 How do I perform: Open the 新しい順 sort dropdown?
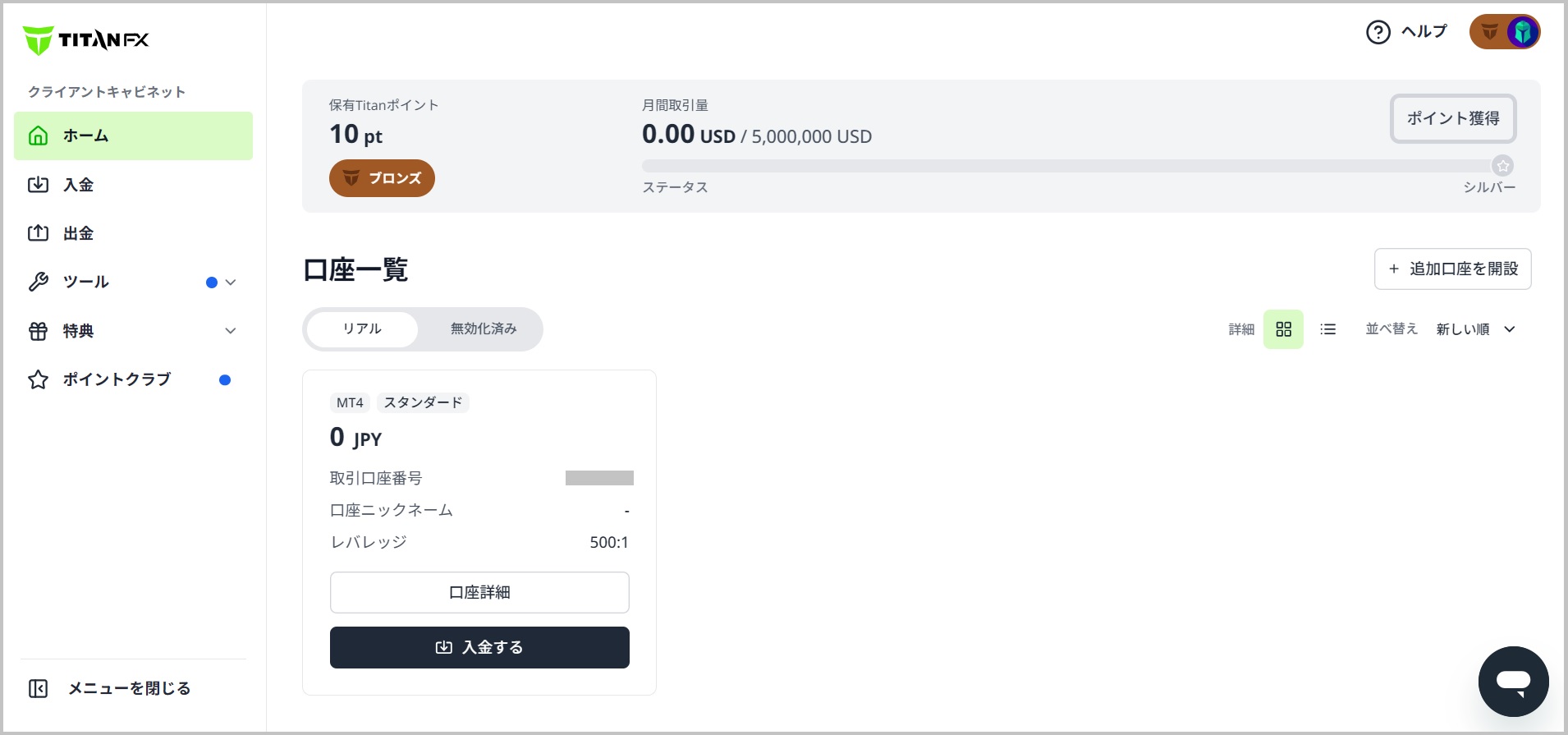click(1475, 329)
